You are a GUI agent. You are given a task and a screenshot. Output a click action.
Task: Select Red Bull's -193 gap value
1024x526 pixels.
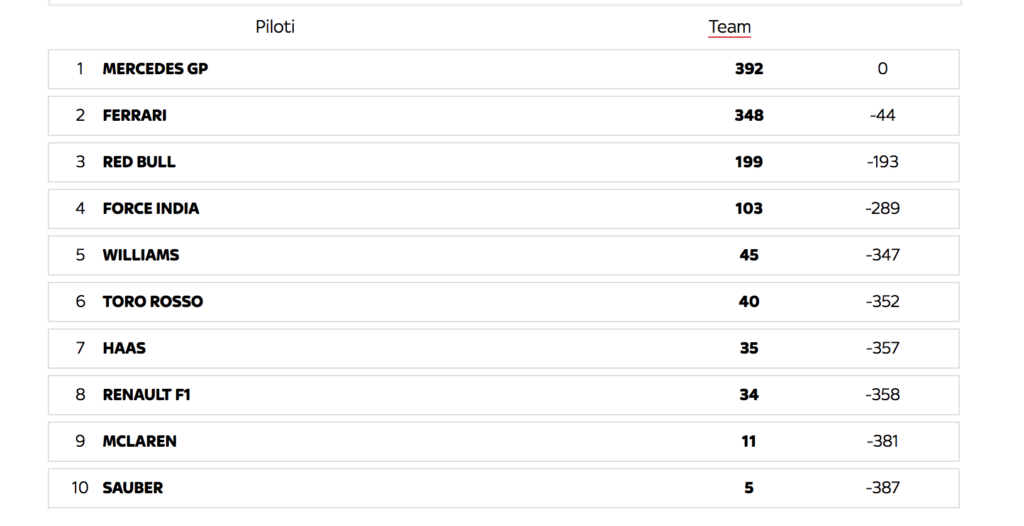click(x=882, y=162)
